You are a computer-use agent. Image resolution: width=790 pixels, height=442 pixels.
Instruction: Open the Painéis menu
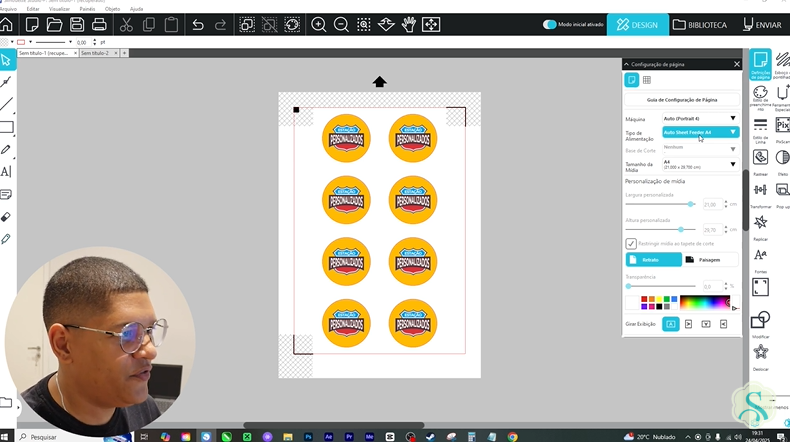pyautogui.click(x=87, y=9)
